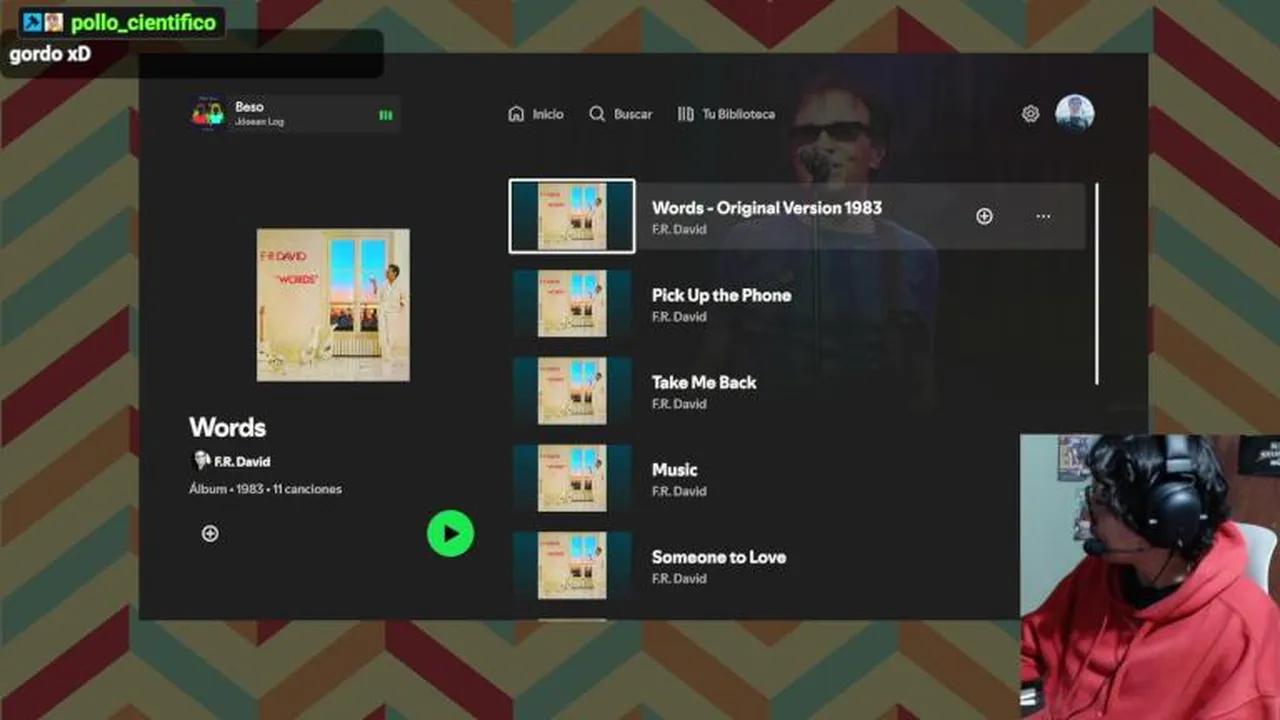The image size is (1280, 720).
Task: Click the small F.R. David artist avatar
Action: pyautogui.click(x=200, y=461)
